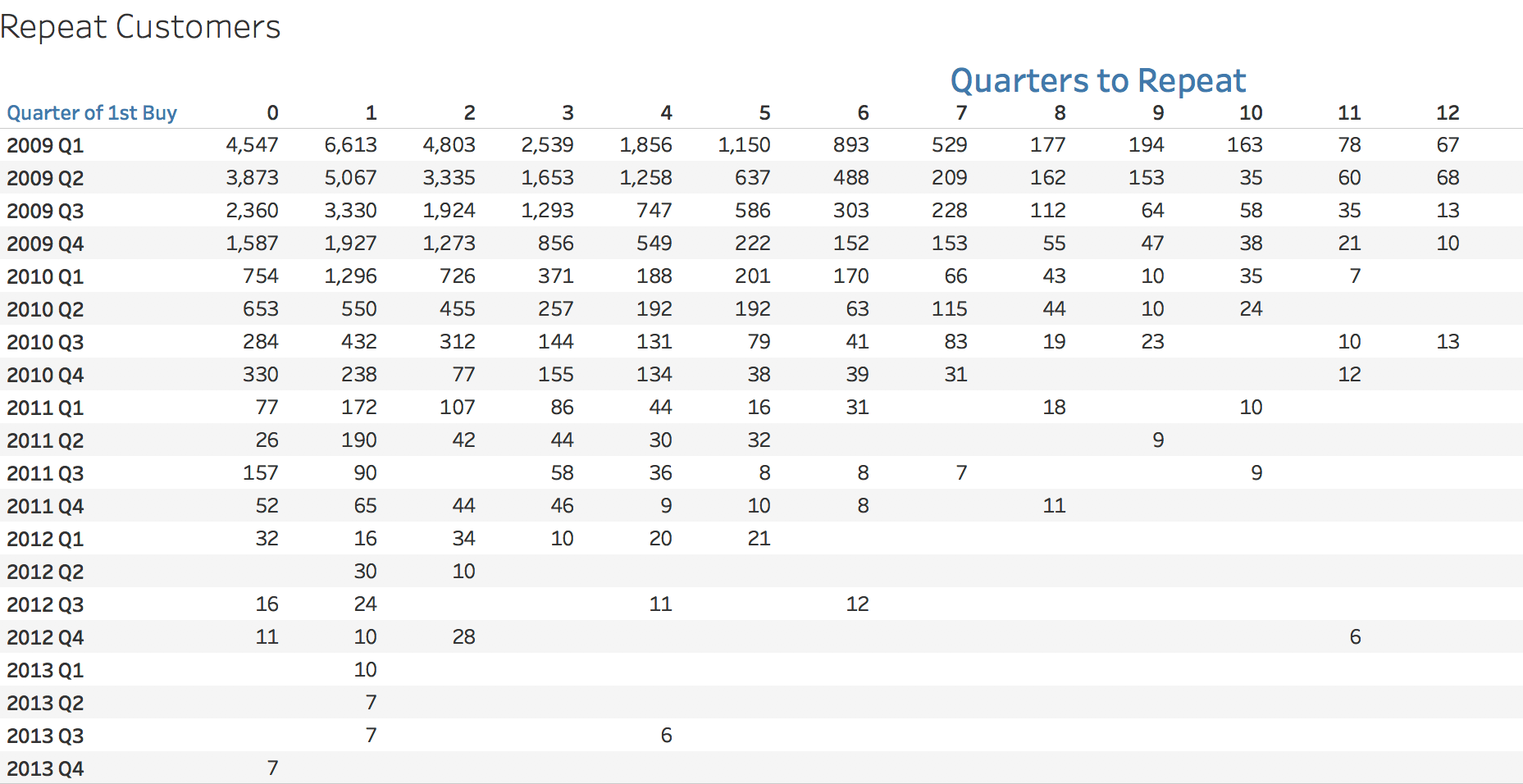
Task: Click the 1,927 value
Action: tap(350, 244)
